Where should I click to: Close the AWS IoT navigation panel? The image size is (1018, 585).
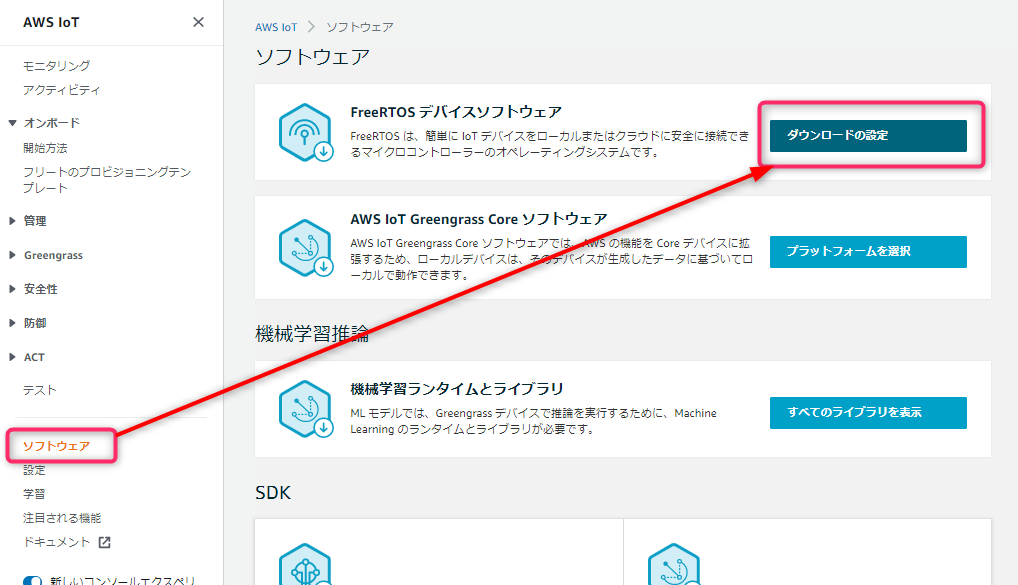tap(198, 22)
